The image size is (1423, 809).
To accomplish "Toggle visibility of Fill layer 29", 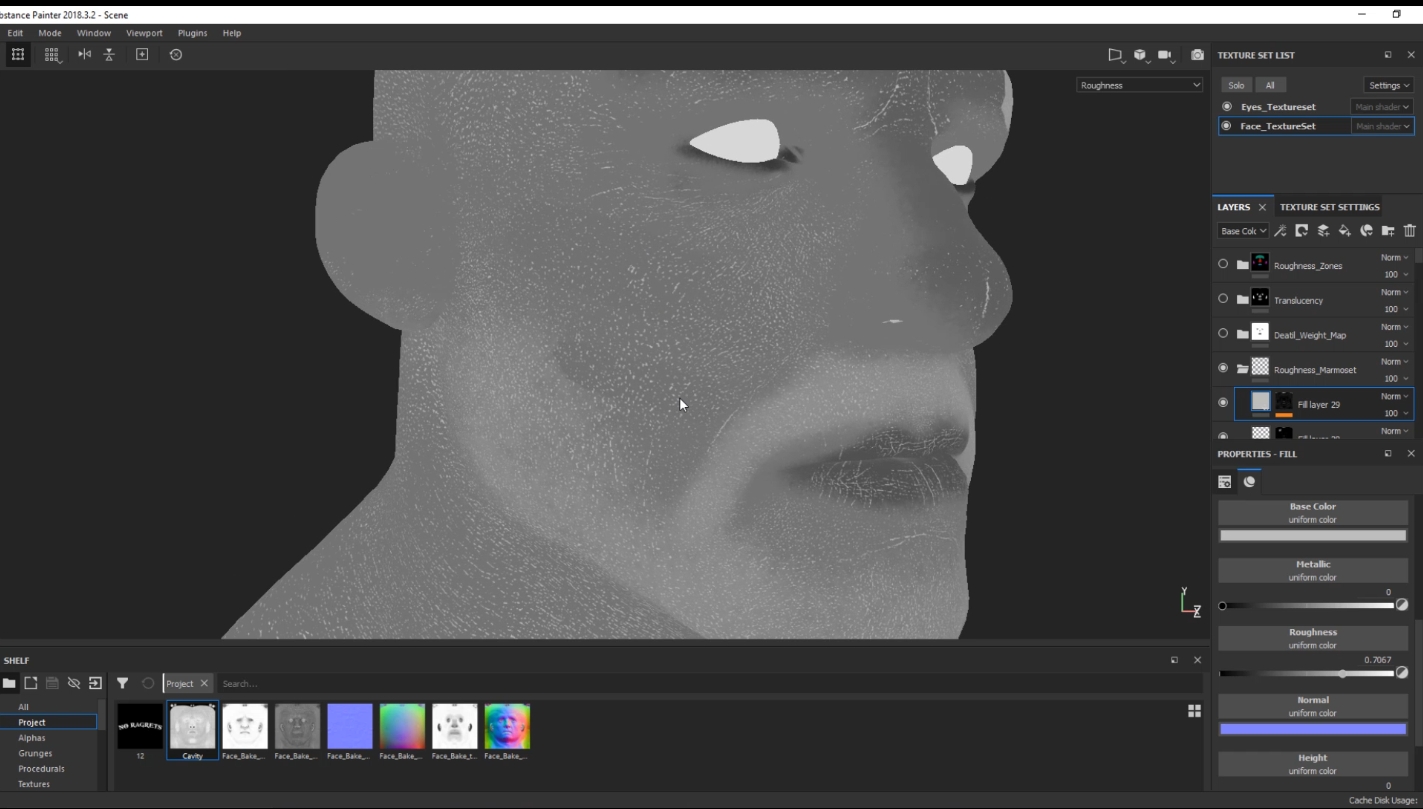I will click(x=1223, y=402).
